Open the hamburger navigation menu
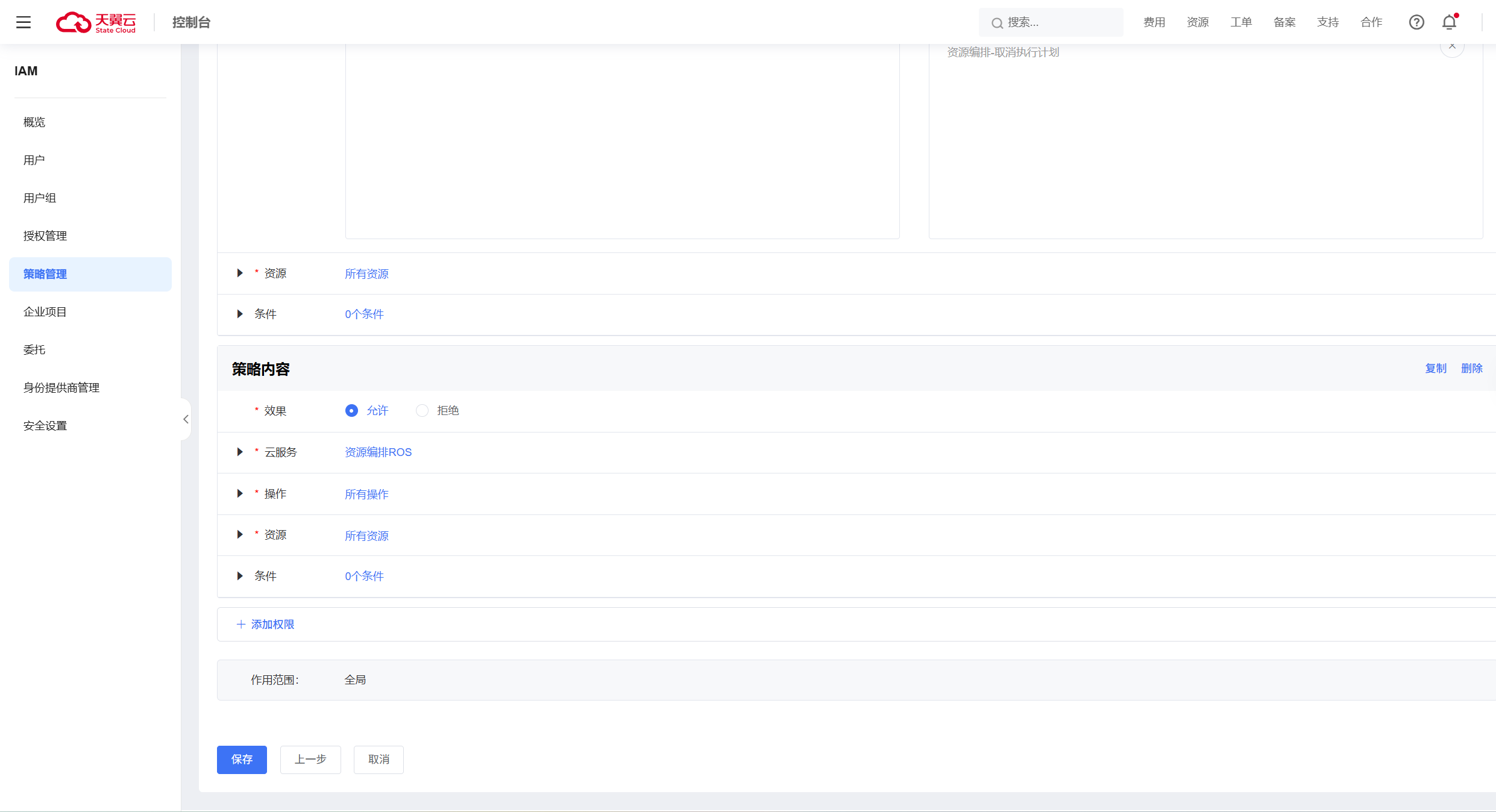This screenshot has height=812, width=1496. tap(24, 22)
